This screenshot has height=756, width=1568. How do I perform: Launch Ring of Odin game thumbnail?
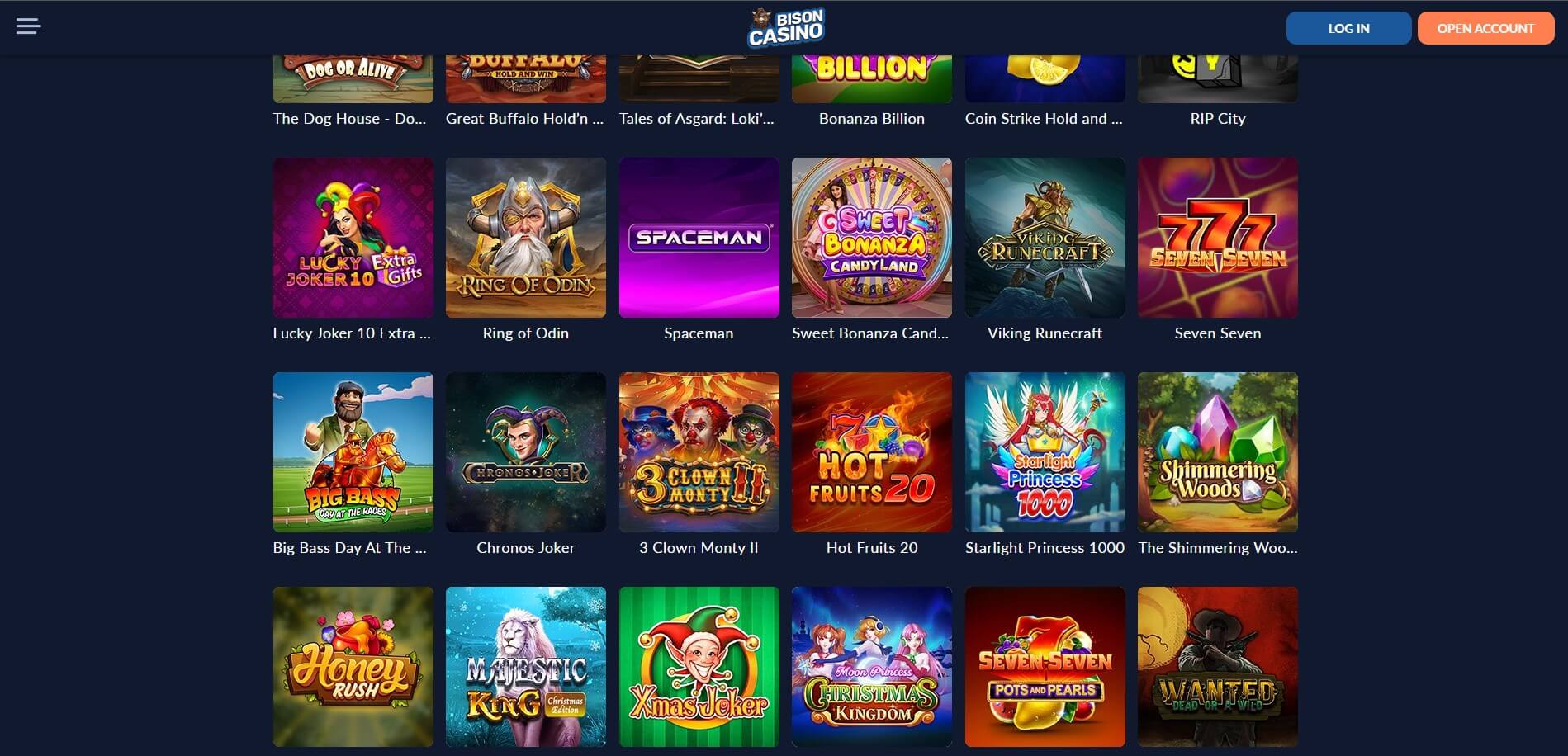tap(526, 238)
